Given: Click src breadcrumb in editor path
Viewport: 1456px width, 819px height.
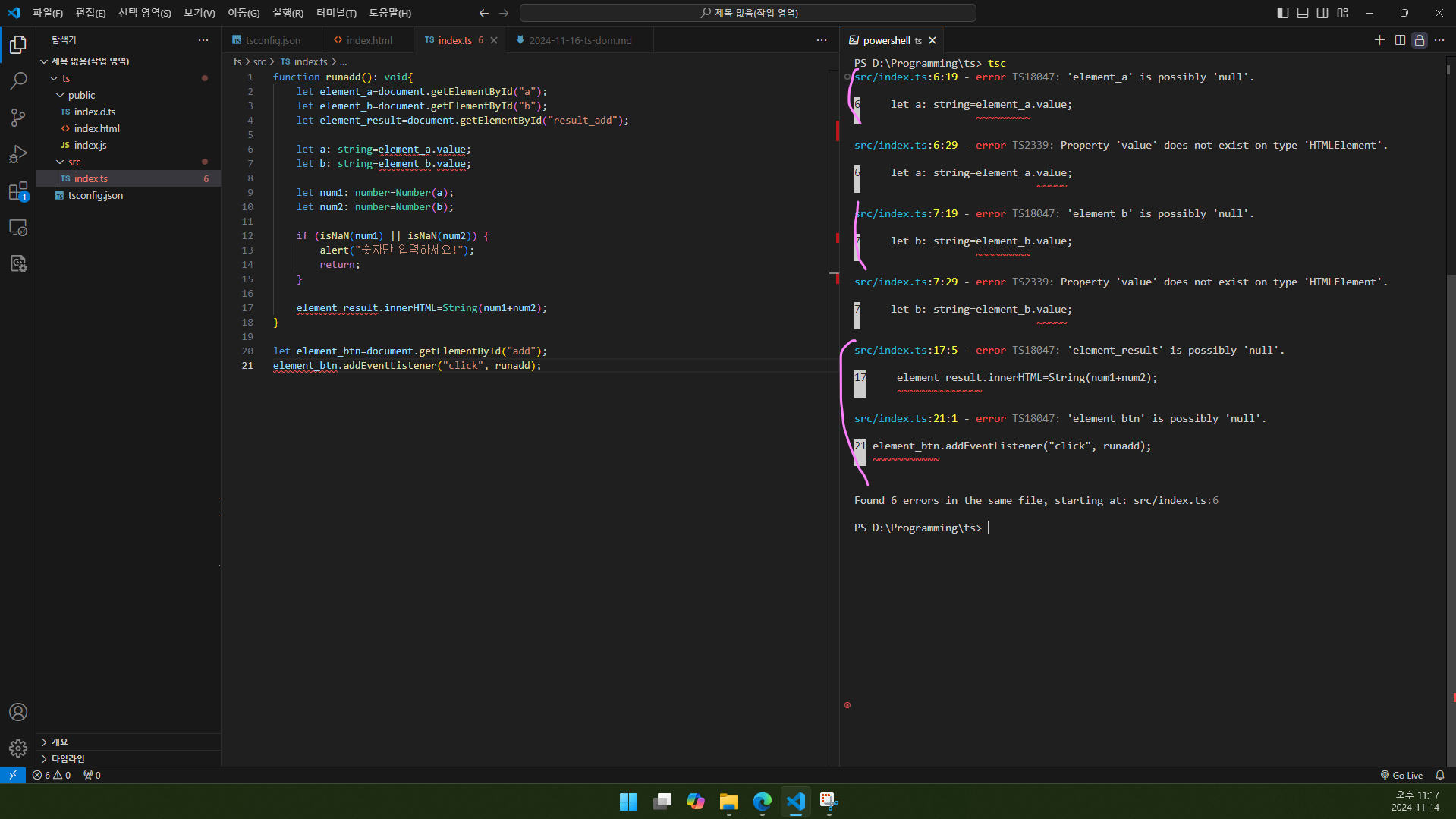Looking at the screenshot, I should tap(259, 61).
